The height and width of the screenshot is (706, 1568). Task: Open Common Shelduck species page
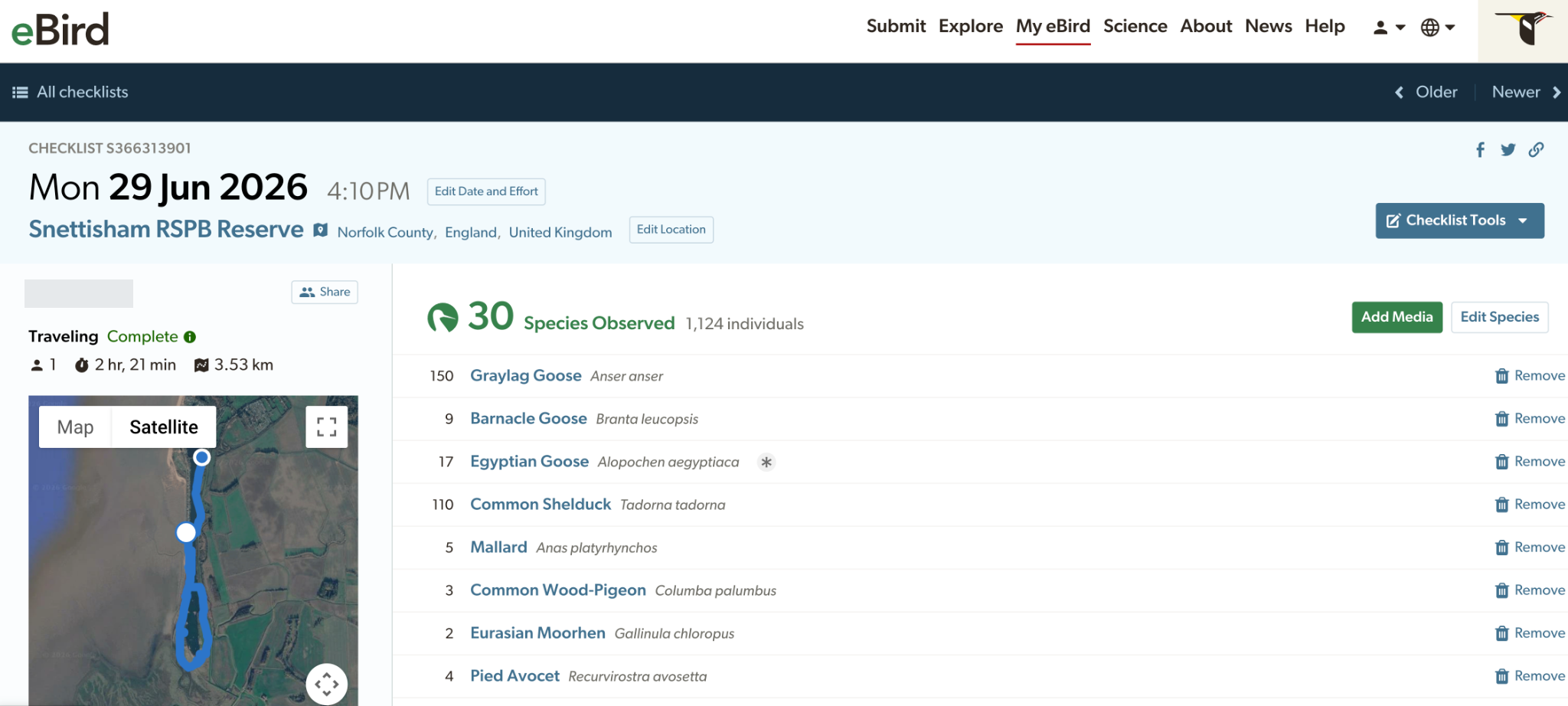point(541,504)
